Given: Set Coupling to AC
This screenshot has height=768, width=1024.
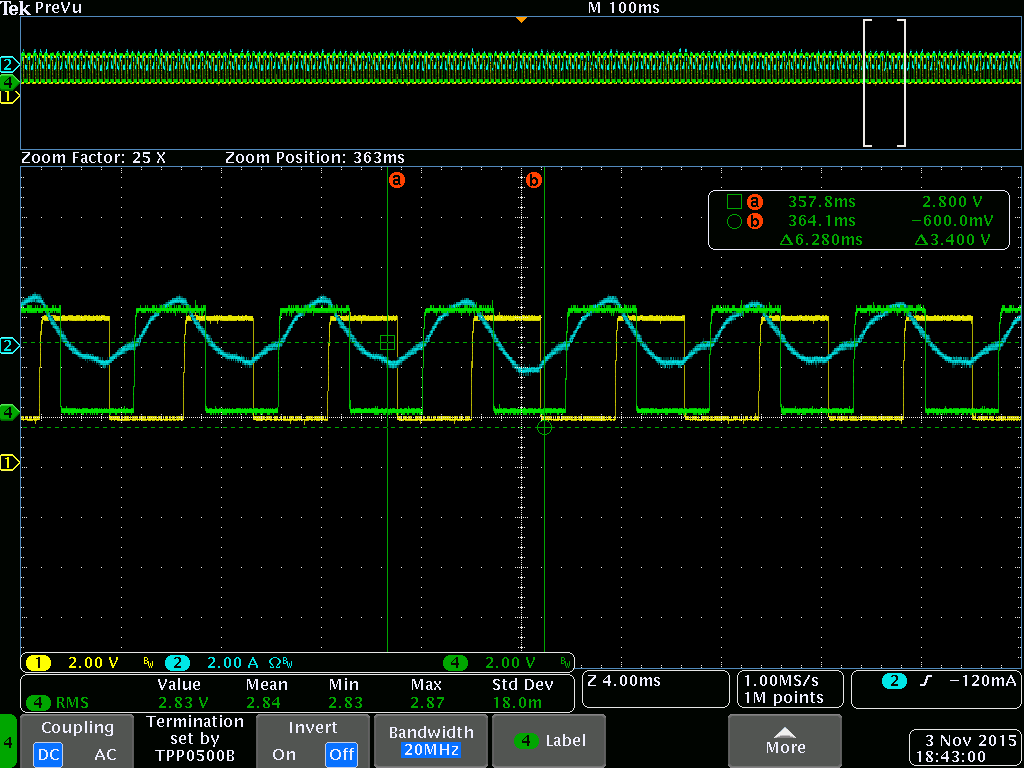Looking at the screenshot, I should [104, 754].
